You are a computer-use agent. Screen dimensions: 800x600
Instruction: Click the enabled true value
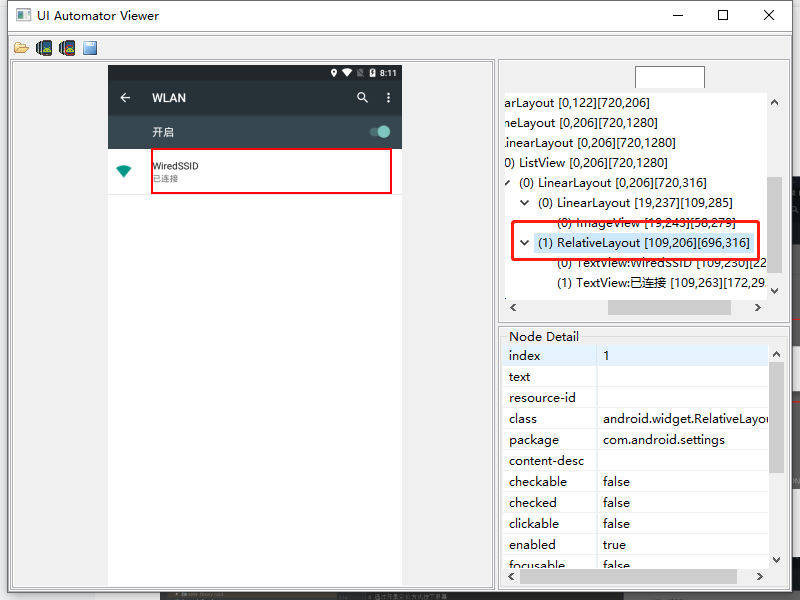click(614, 545)
